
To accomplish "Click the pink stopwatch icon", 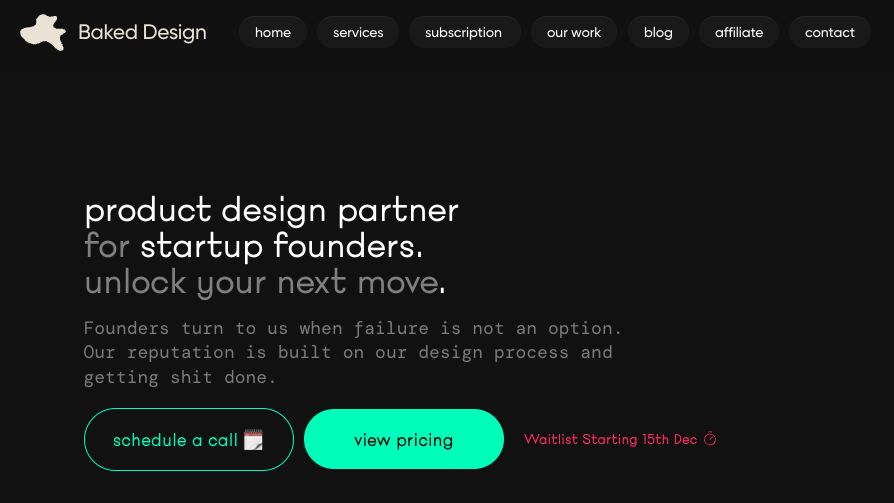I will pos(710,439).
